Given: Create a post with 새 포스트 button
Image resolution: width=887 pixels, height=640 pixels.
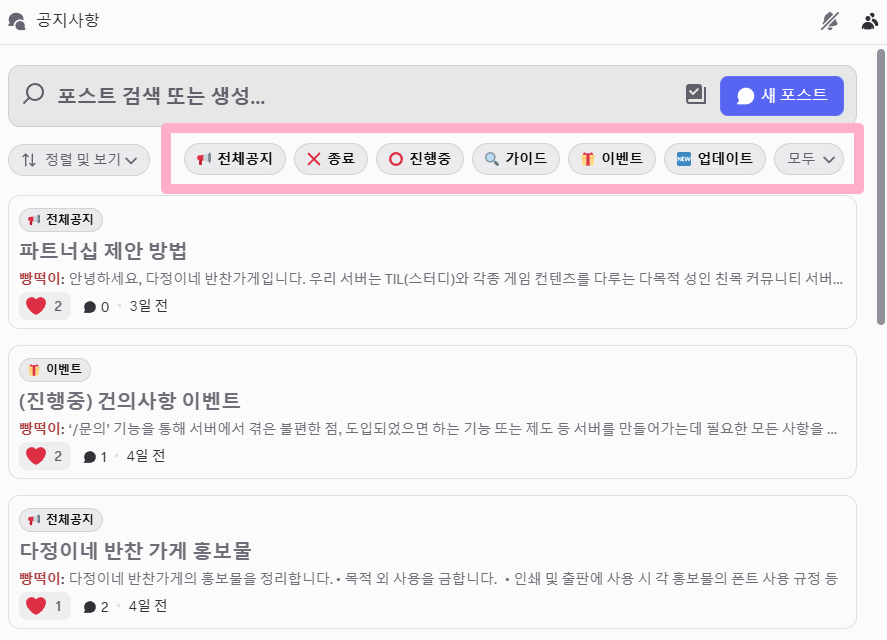Looking at the screenshot, I should [x=782, y=96].
